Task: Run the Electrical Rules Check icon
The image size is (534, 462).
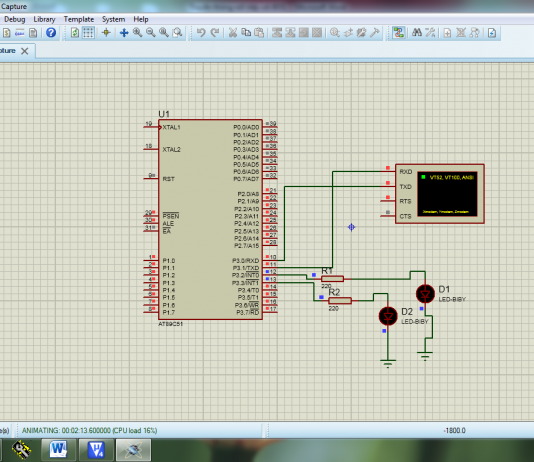Action: [492, 33]
